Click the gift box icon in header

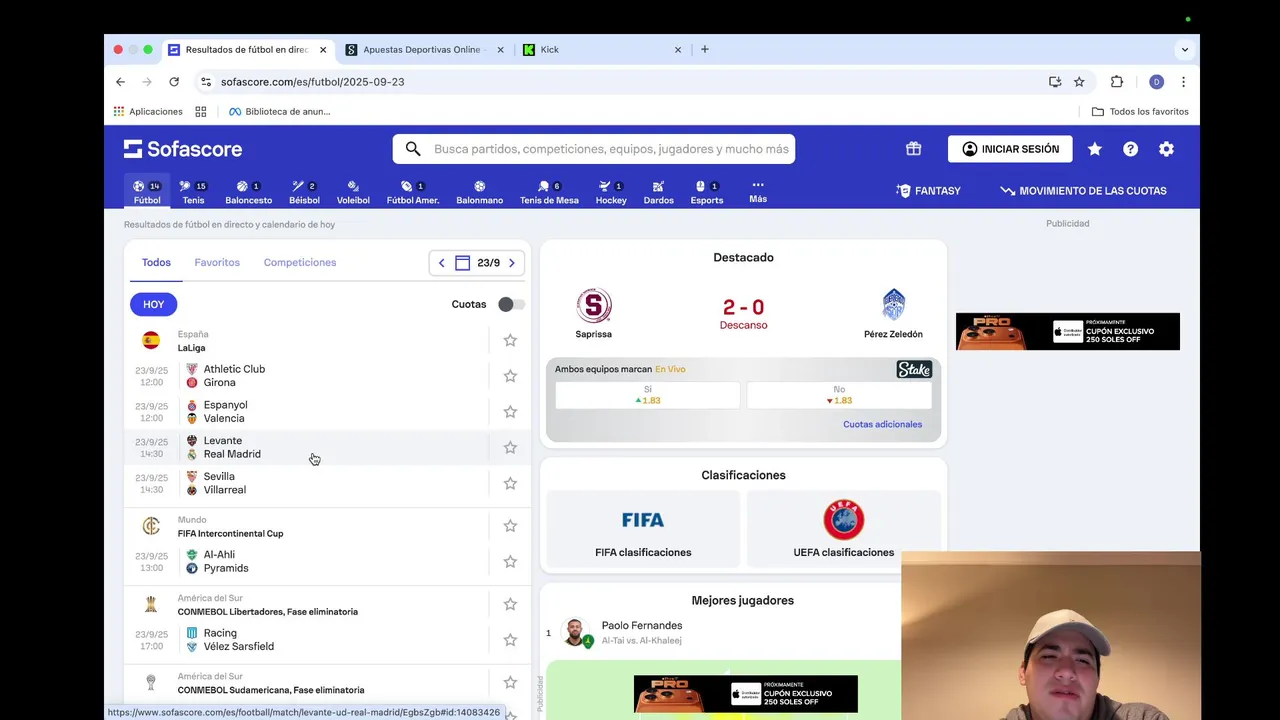(913, 149)
